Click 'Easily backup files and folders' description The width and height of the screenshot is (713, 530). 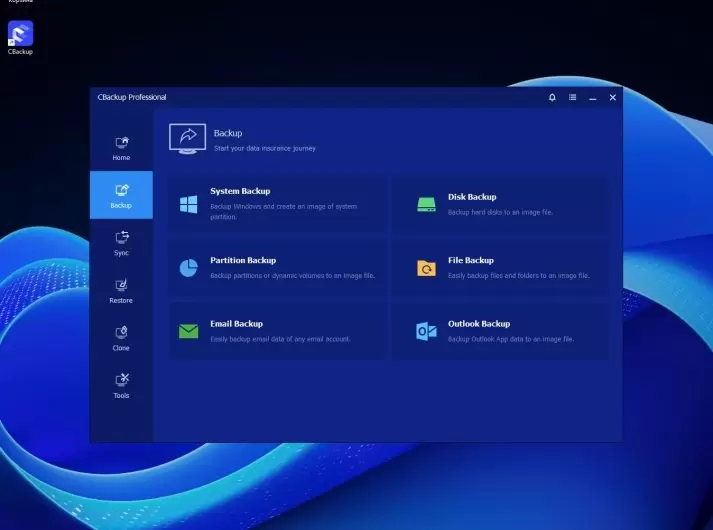tap(519, 275)
